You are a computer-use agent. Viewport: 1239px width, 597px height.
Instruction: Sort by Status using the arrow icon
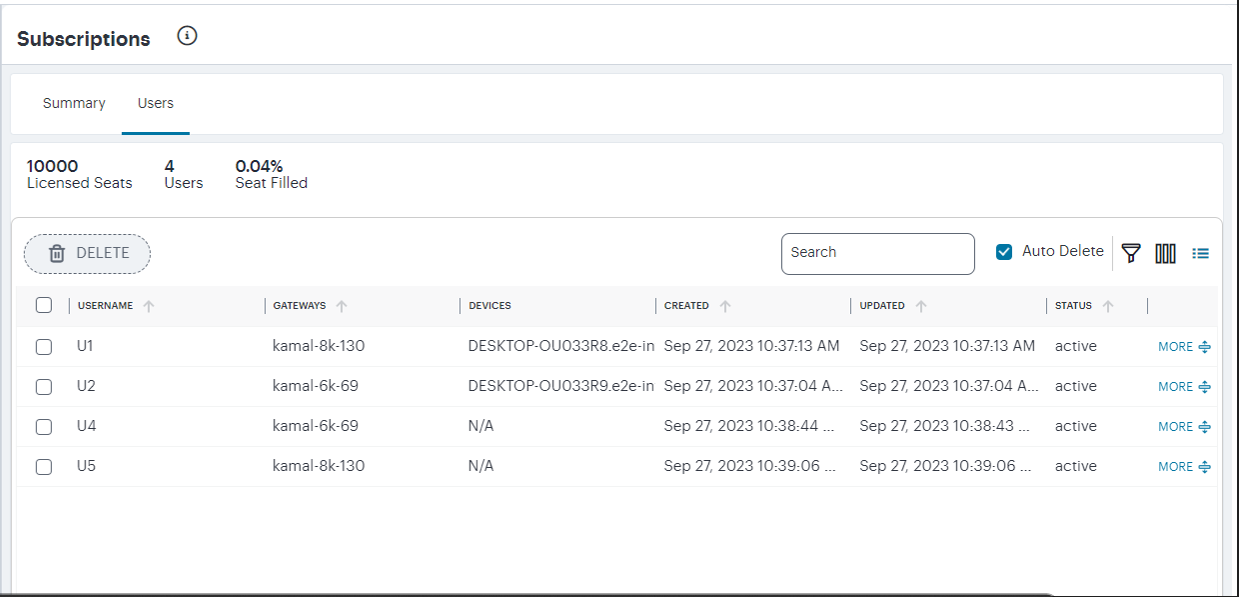[1108, 306]
